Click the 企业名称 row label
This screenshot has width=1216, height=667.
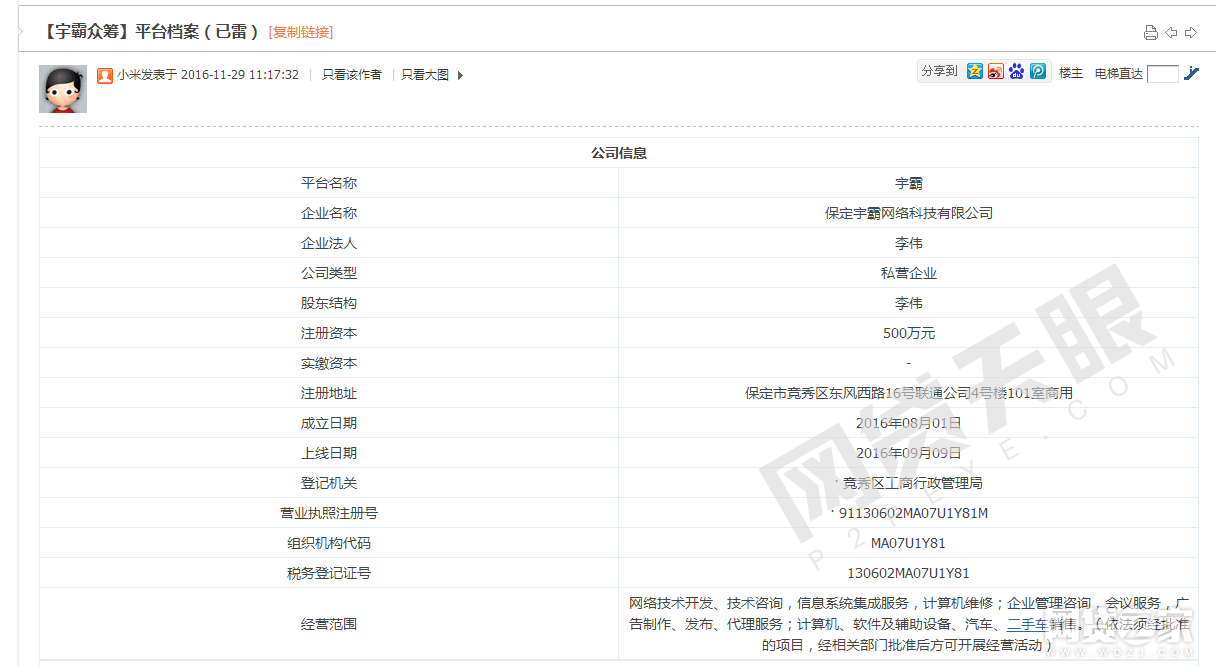click(329, 213)
